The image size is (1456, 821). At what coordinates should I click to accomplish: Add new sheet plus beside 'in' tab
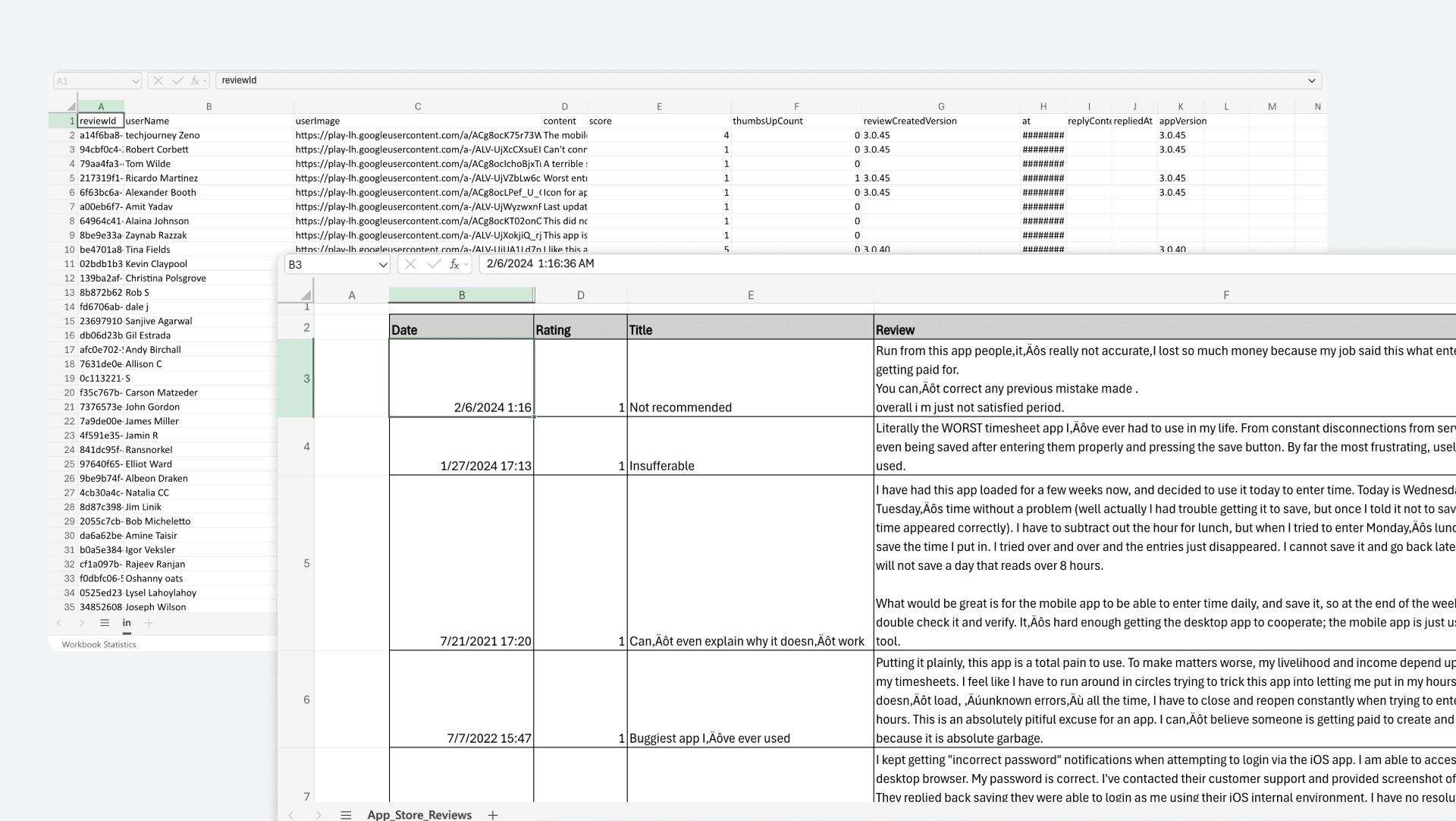[149, 623]
